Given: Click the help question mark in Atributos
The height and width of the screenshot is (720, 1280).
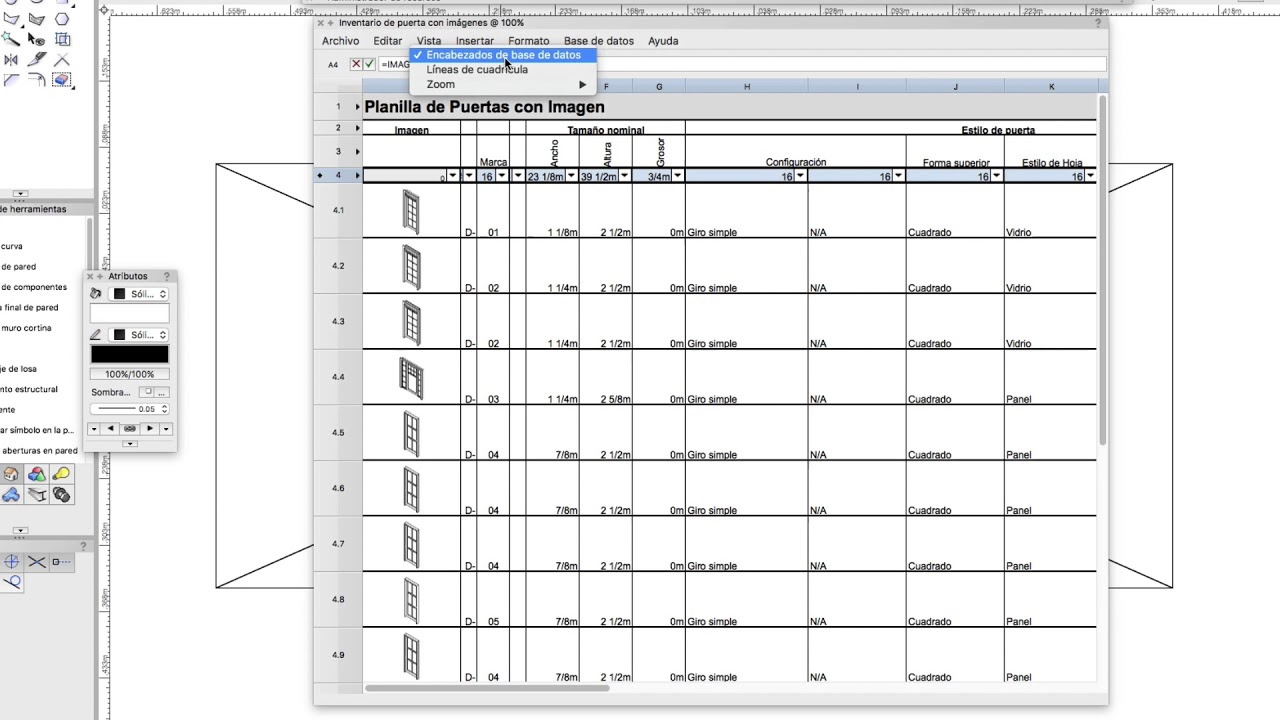Looking at the screenshot, I should (167, 276).
